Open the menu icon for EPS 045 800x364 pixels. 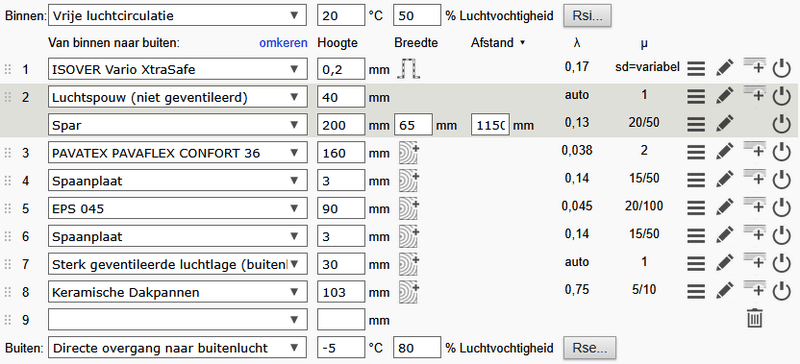[x=696, y=207]
